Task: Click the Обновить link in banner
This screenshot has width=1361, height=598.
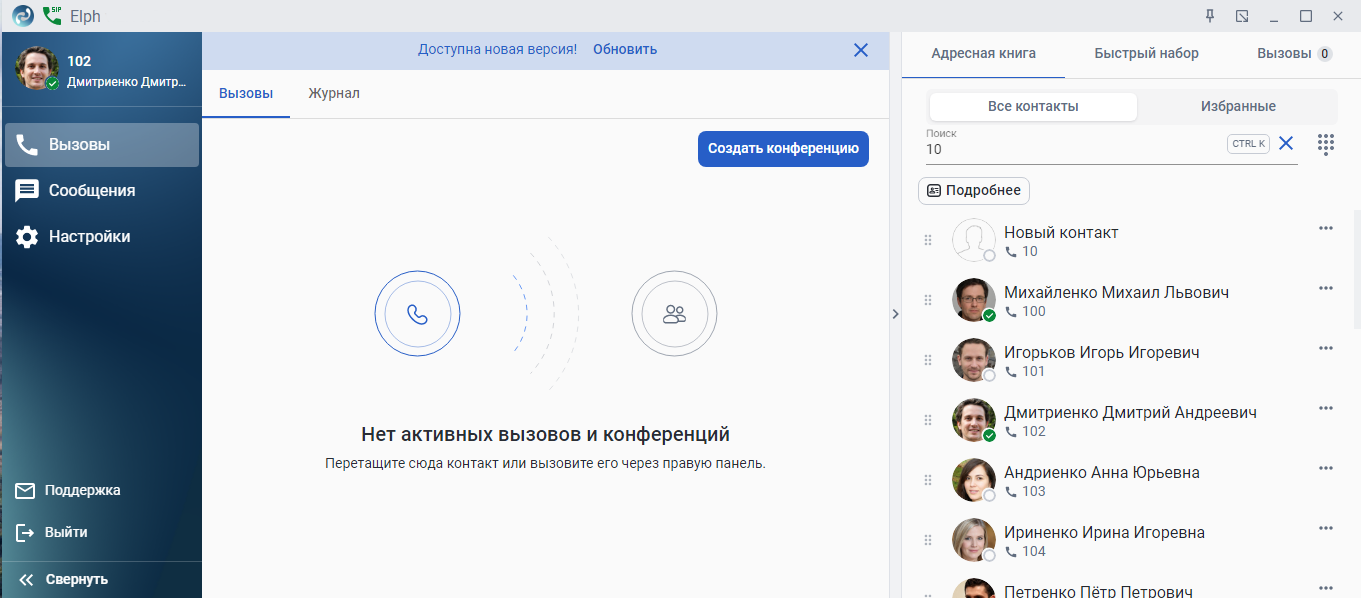Action: [625, 50]
